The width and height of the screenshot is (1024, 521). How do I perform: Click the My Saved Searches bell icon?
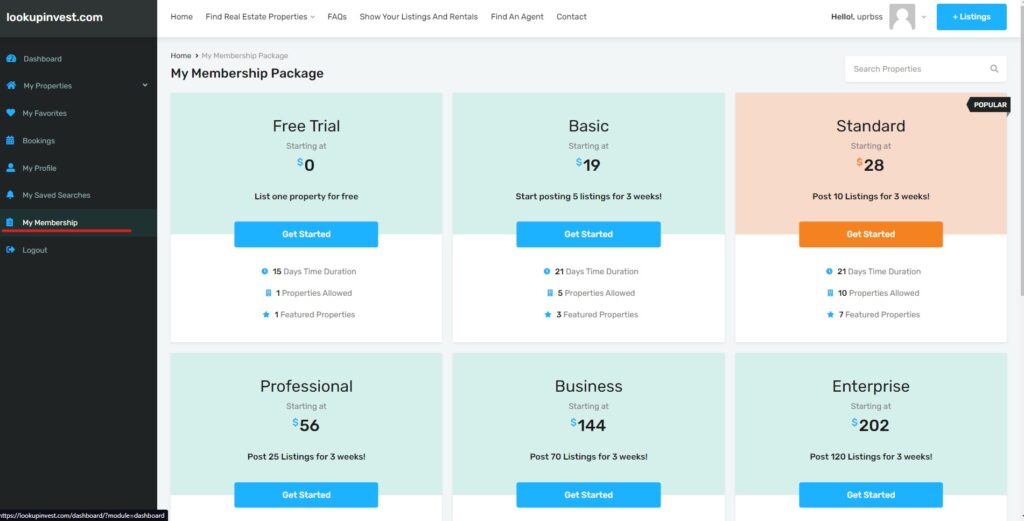click(x=10, y=195)
